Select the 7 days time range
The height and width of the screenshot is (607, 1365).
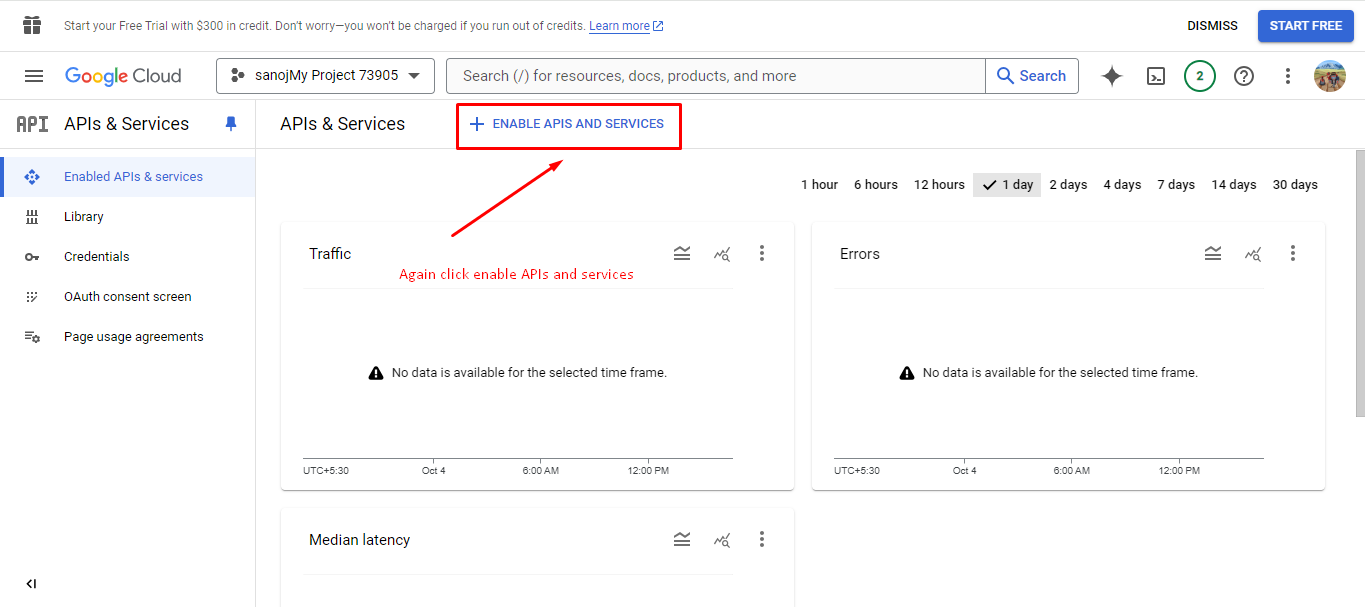1176,185
